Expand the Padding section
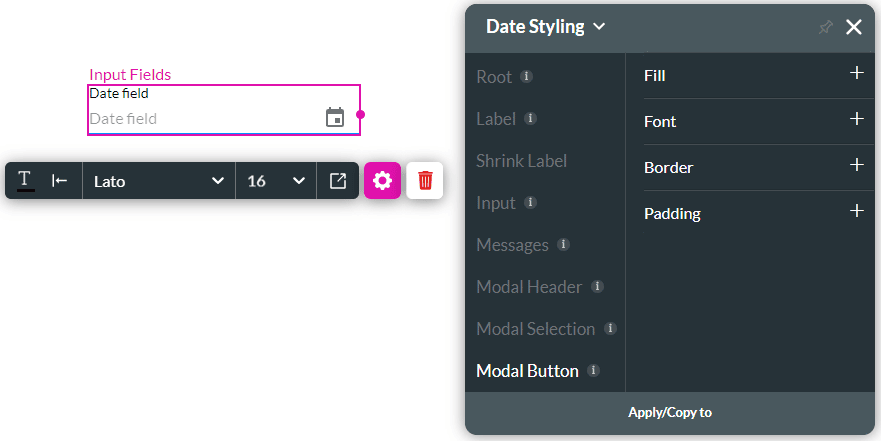 pyautogui.click(x=856, y=212)
